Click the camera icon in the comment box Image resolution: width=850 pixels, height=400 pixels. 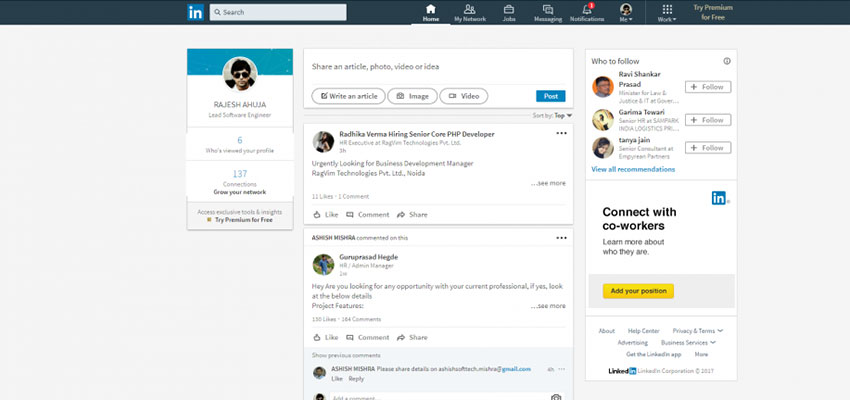[x=556, y=397]
